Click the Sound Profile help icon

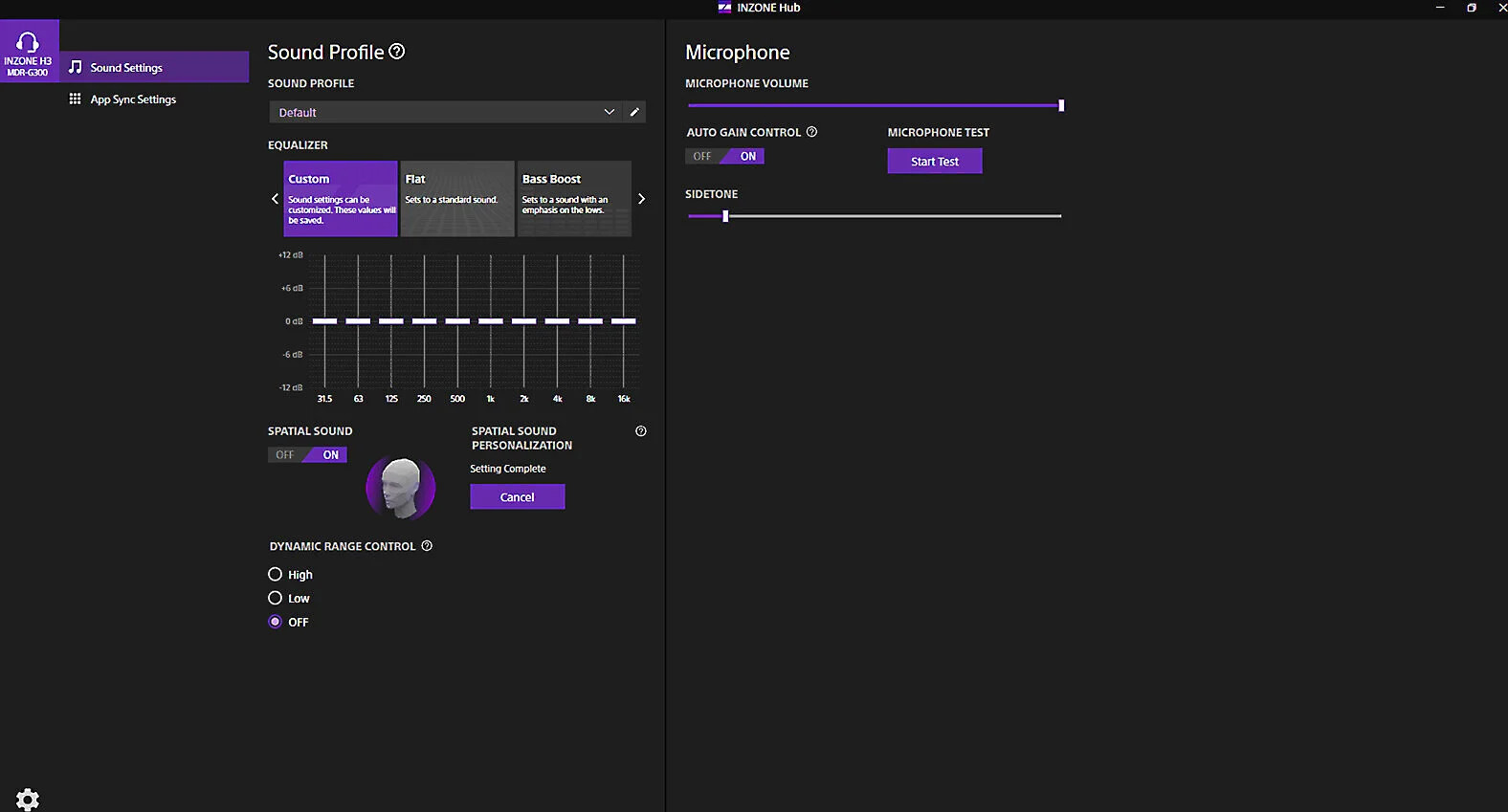point(397,52)
